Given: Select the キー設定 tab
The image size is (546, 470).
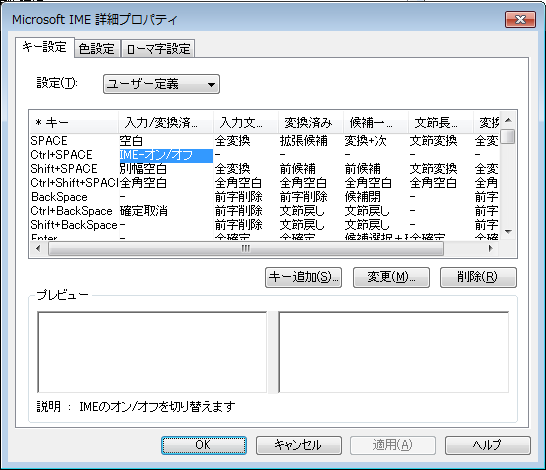Looking at the screenshot, I should click(x=45, y=47).
